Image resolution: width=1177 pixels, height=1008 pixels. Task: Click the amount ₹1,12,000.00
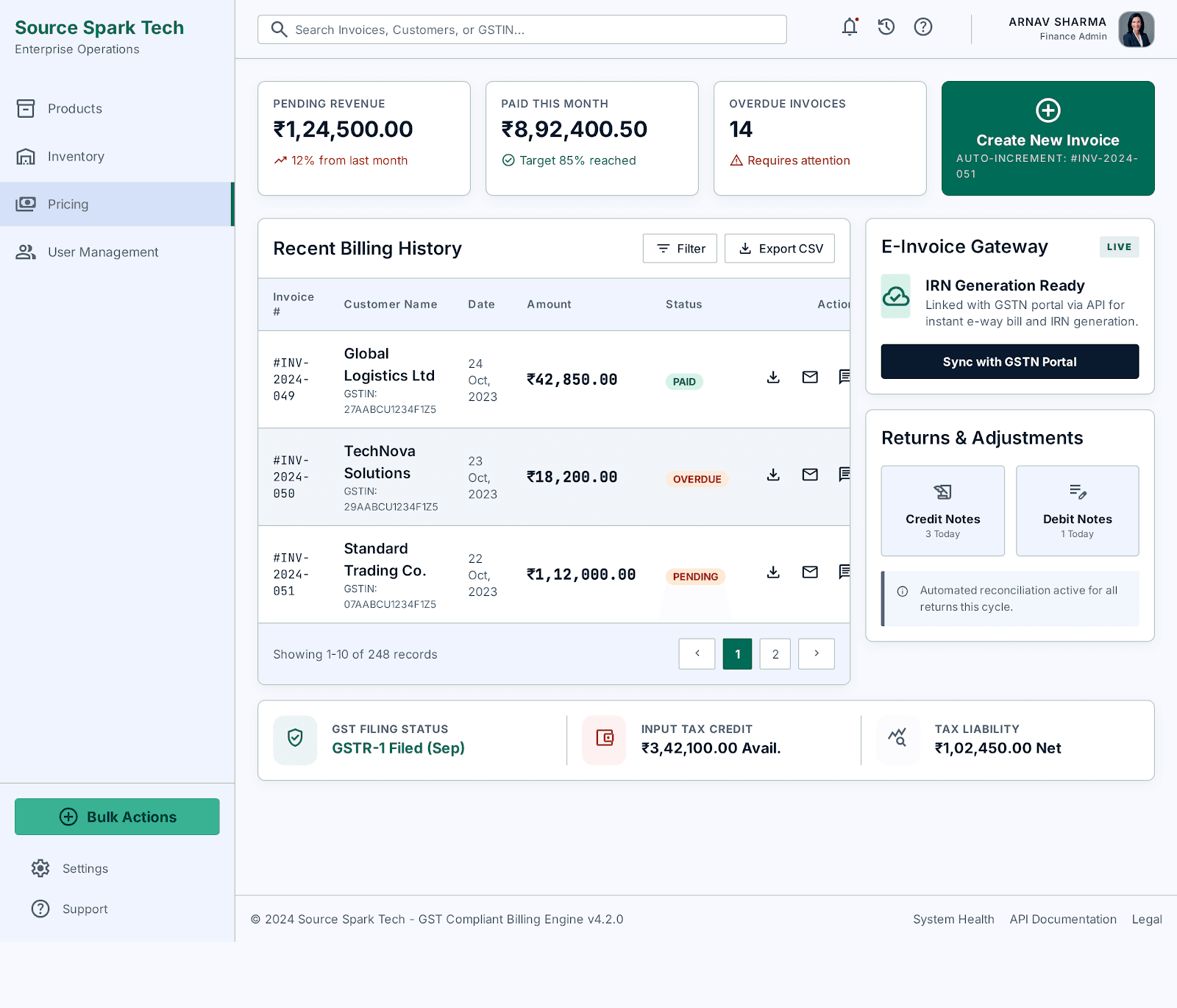tap(581, 575)
